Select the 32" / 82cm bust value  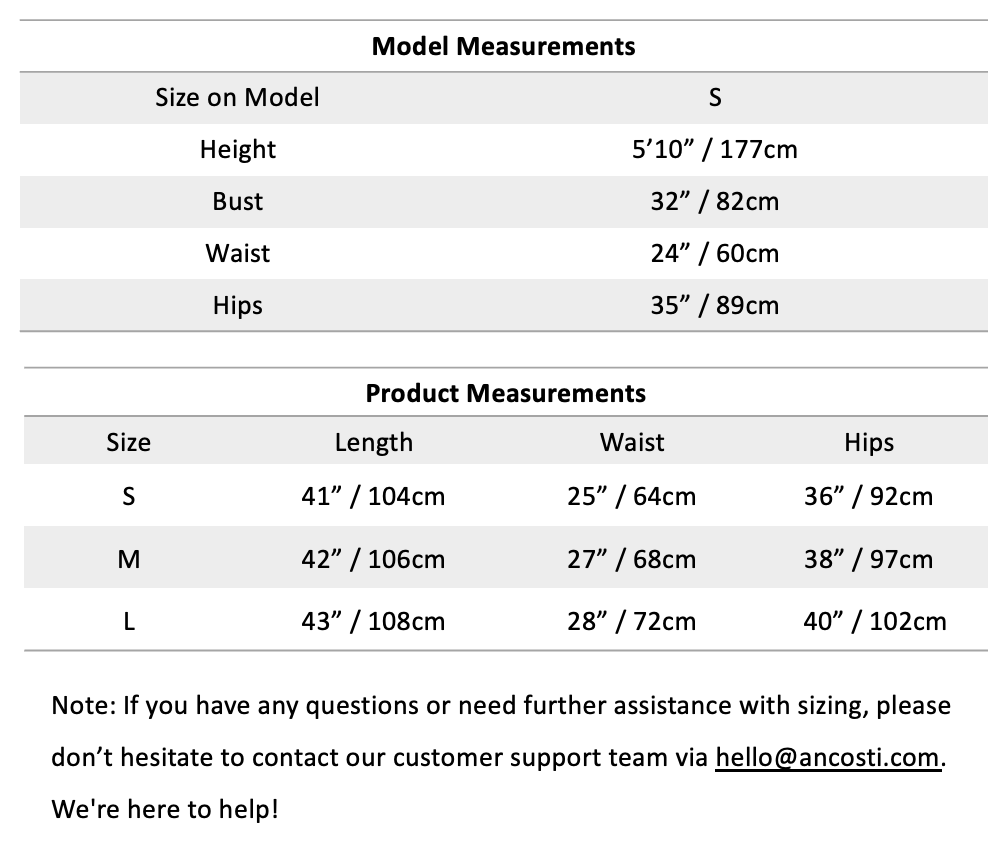click(714, 201)
